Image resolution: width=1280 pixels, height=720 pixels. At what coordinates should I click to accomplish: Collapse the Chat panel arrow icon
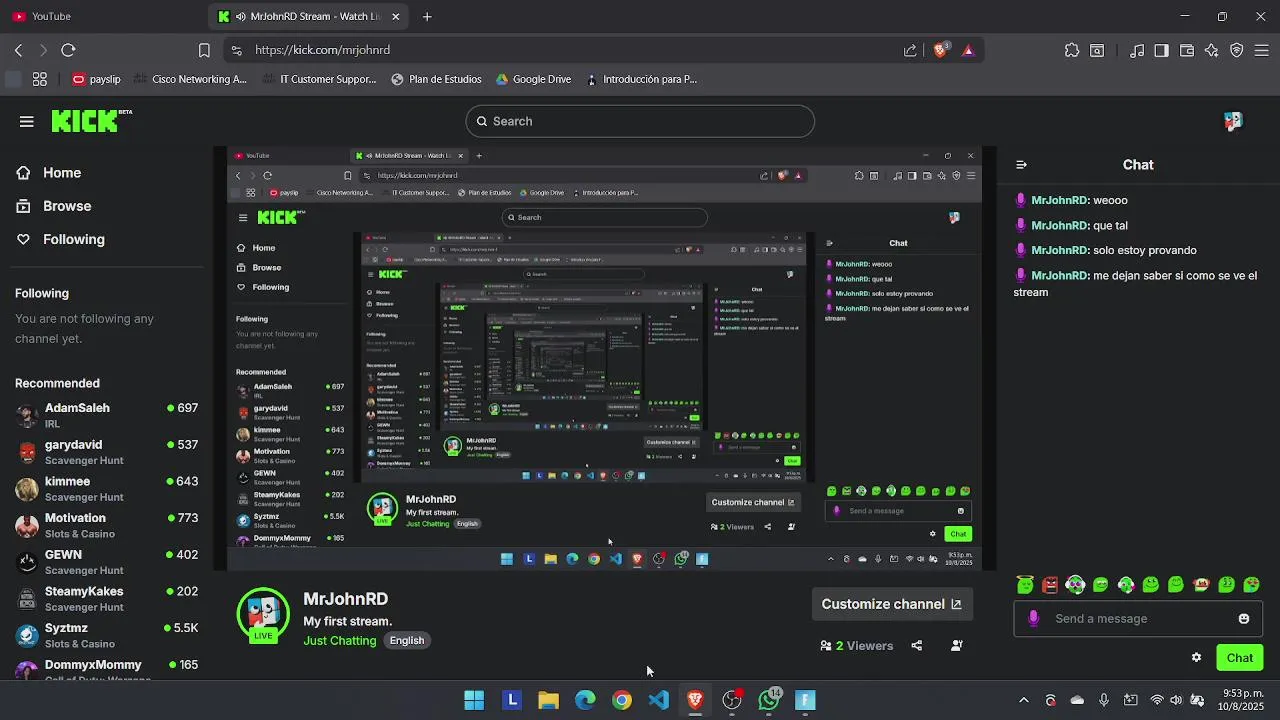pos(1021,165)
